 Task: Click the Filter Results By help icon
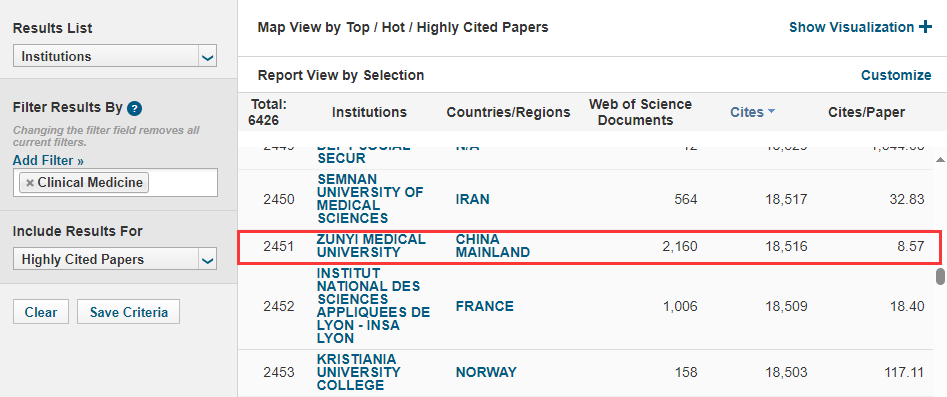coord(135,109)
